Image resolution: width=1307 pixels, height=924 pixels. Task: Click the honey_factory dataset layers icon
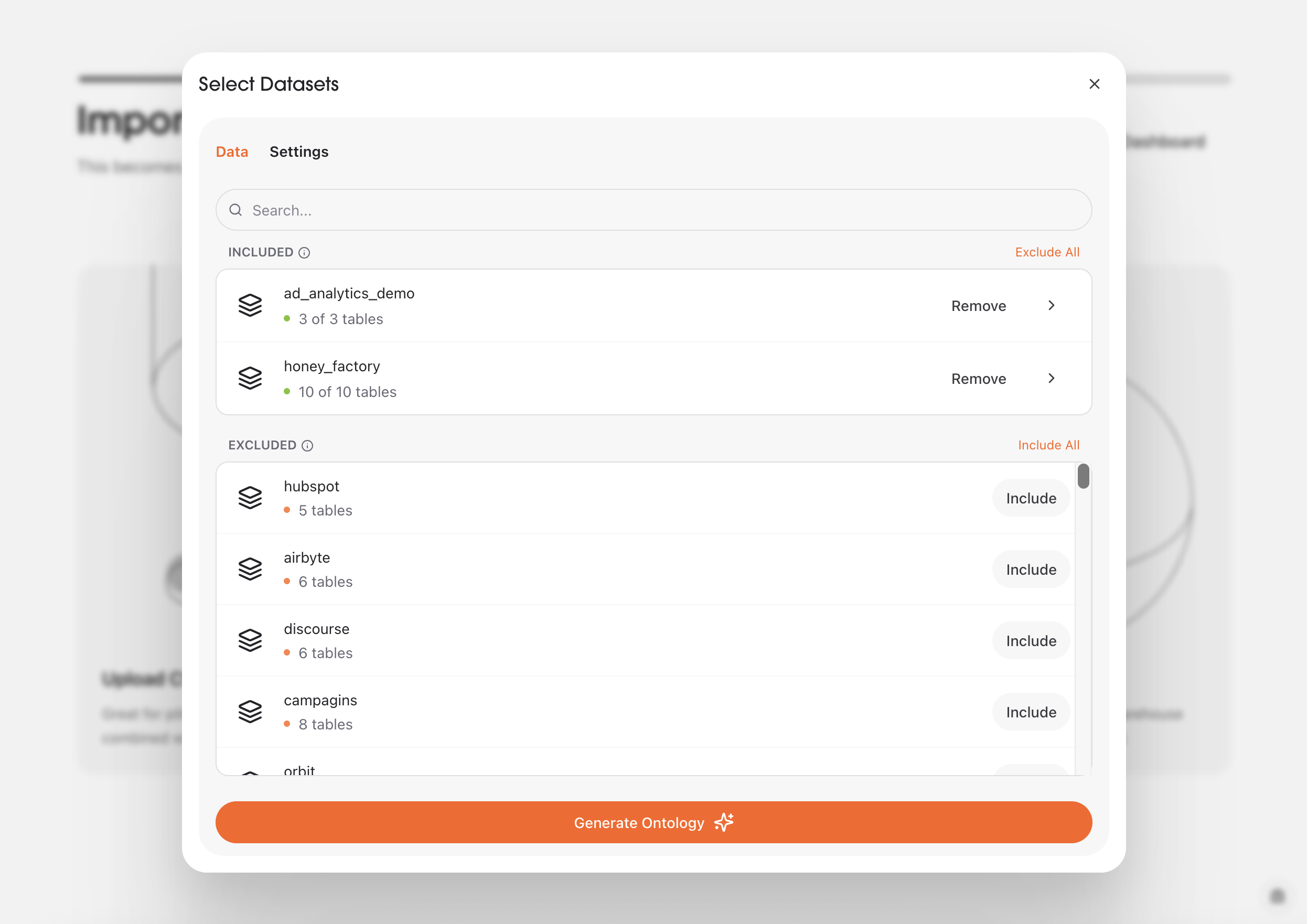click(x=251, y=378)
